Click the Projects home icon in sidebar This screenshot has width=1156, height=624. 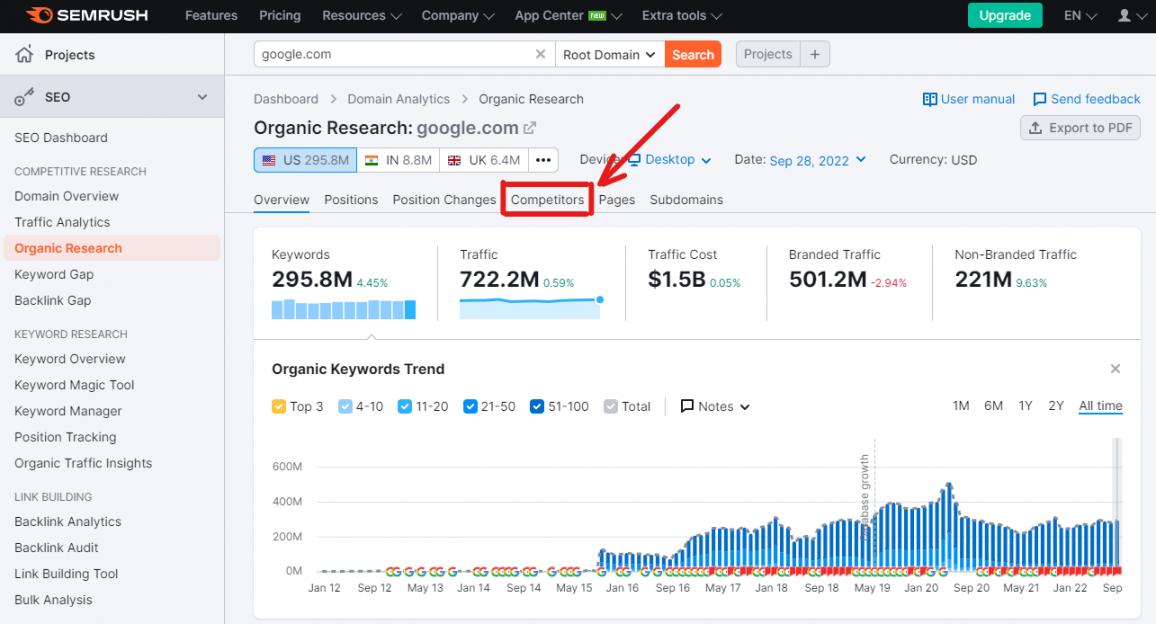(24, 55)
